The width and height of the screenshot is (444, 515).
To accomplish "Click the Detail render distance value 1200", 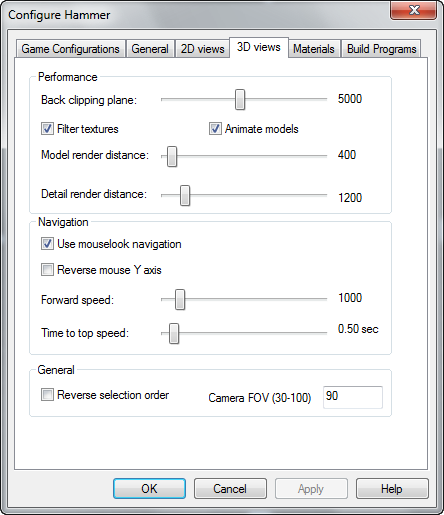I will (350, 198).
